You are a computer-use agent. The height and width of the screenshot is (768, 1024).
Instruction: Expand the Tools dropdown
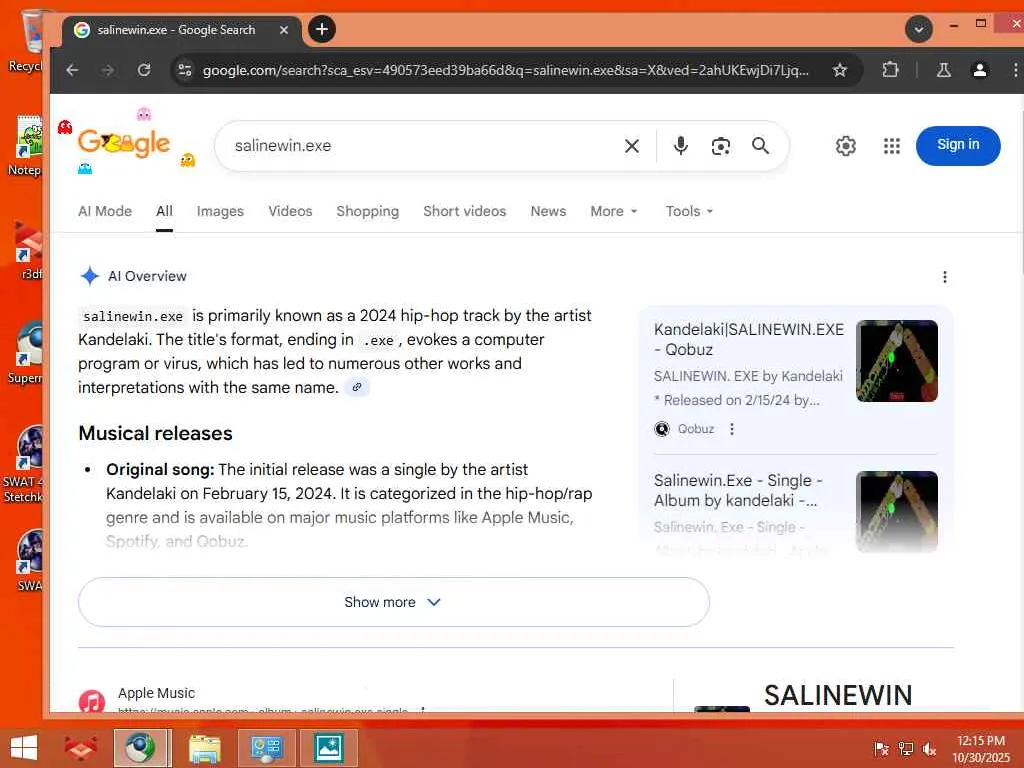[689, 211]
